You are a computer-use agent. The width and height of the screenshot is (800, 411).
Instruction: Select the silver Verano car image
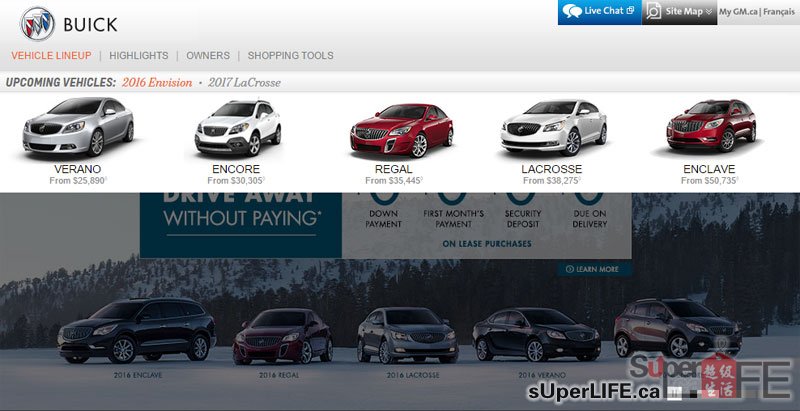(78, 127)
